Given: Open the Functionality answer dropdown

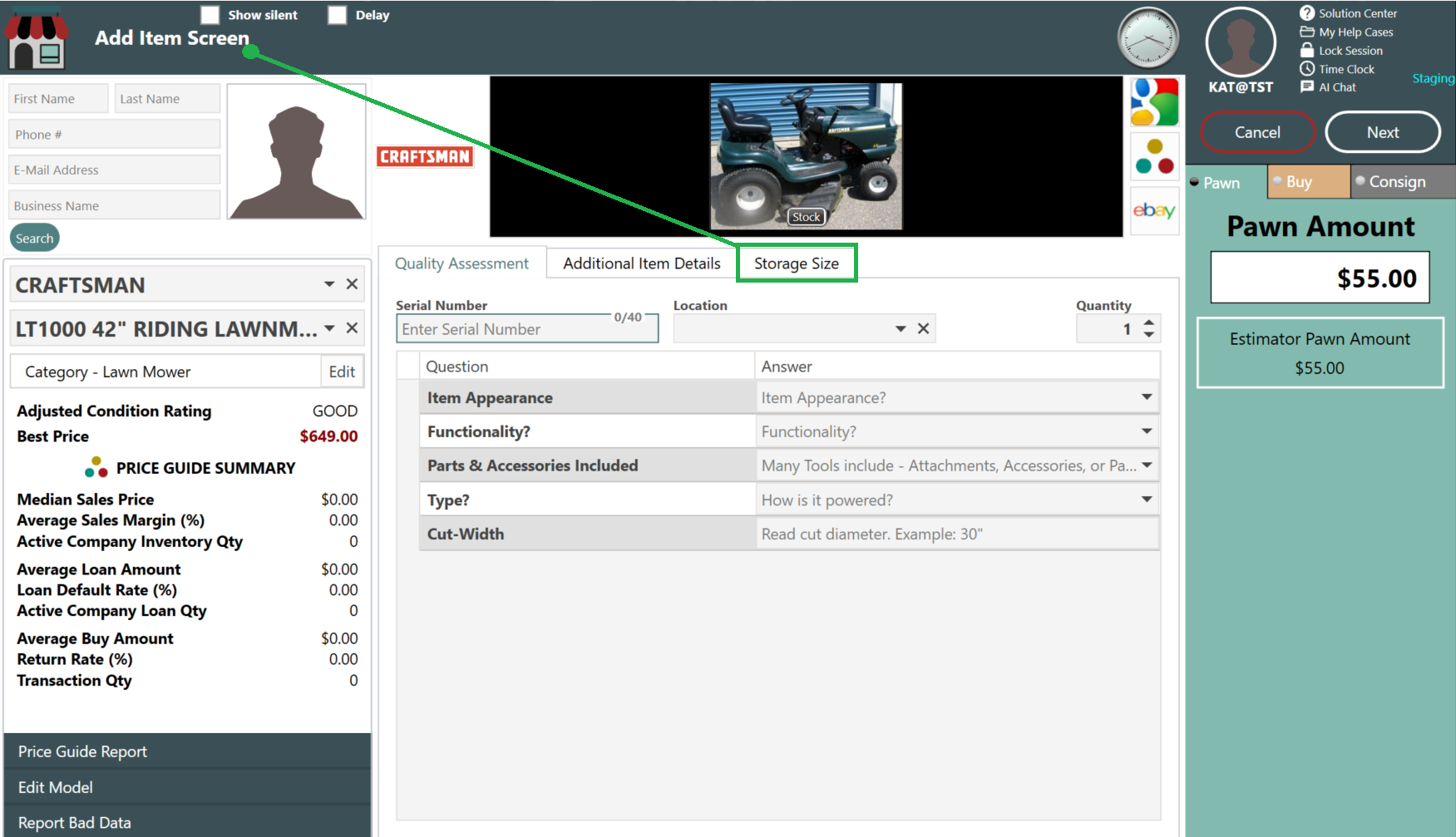Looking at the screenshot, I should [x=1147, y=431].
